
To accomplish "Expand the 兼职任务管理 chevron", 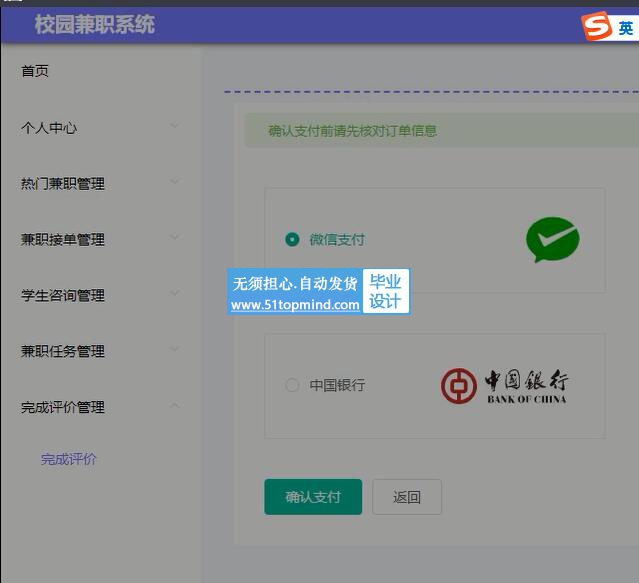I will pos(174,349).
